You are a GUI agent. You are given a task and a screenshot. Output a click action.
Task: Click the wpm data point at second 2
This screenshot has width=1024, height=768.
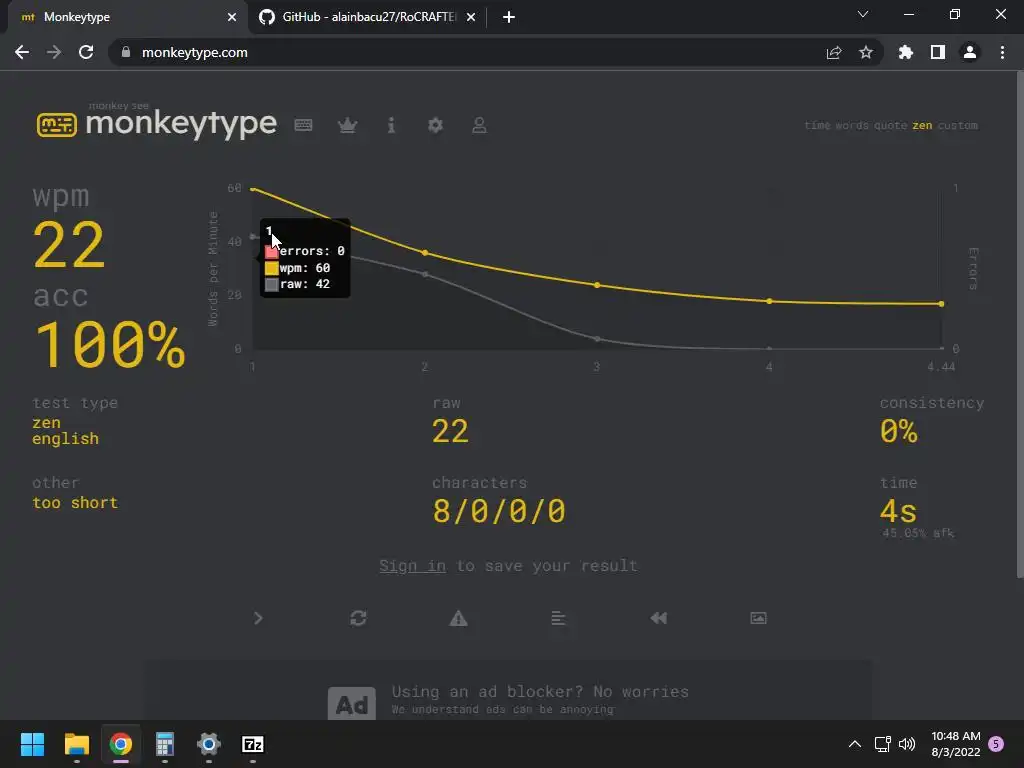point(425,253)
